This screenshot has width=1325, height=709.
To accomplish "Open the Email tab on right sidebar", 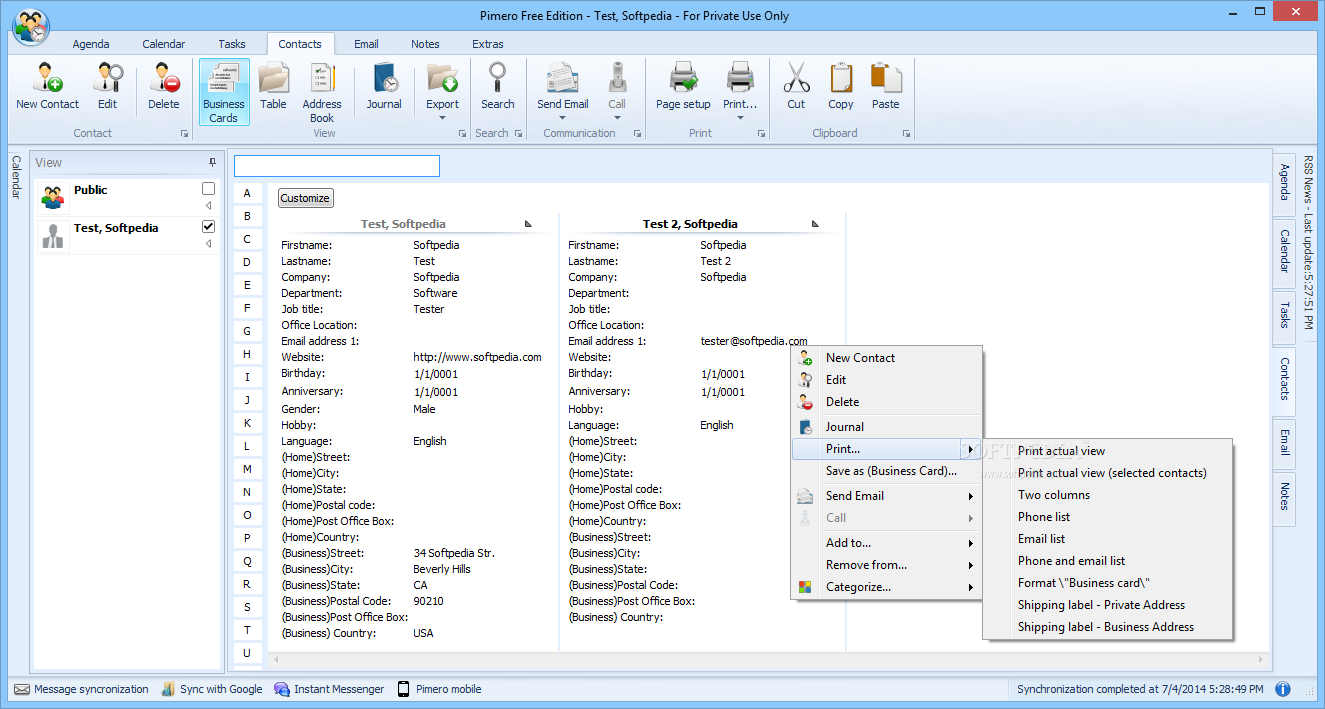I will (1284, 442).
